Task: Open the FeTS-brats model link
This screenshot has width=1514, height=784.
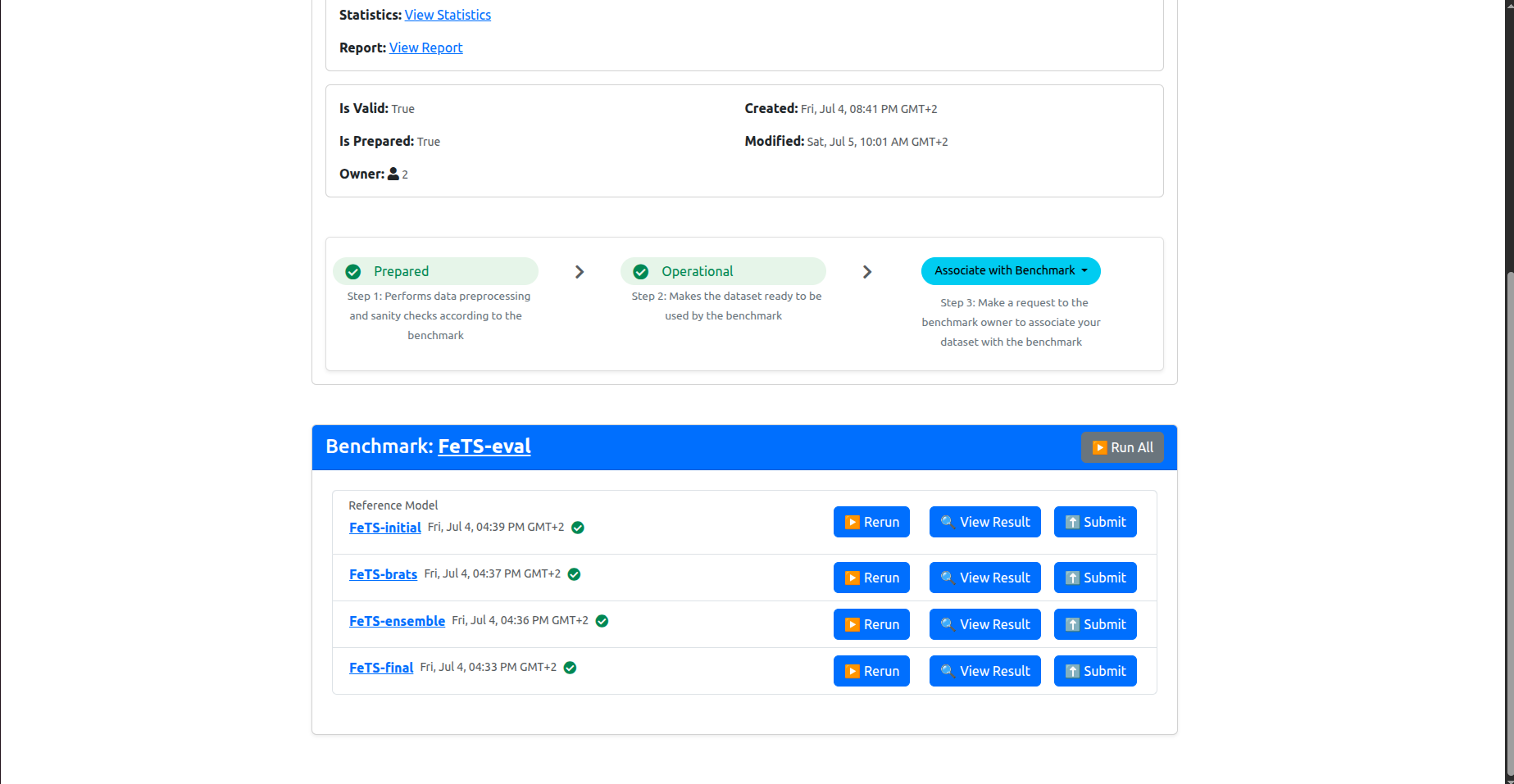Action: click(x=383, y=574)
